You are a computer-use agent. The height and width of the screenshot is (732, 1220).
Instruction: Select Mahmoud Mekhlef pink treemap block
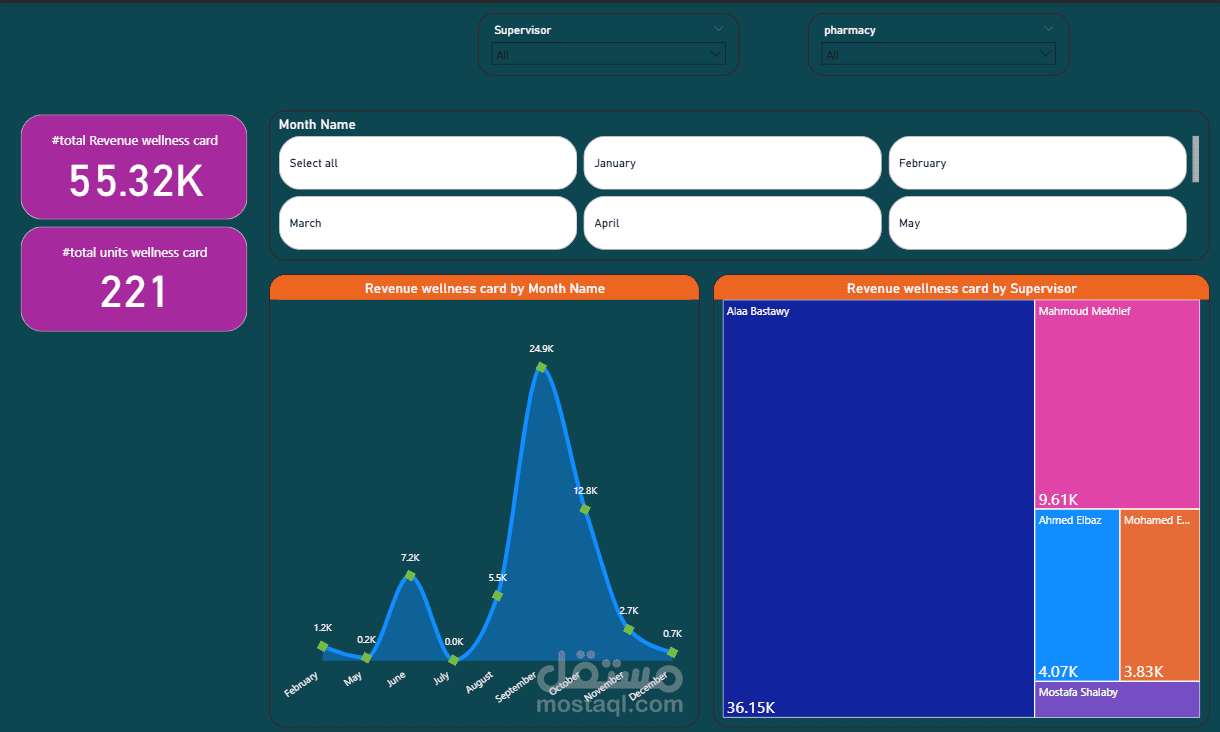pos(1117,405)
